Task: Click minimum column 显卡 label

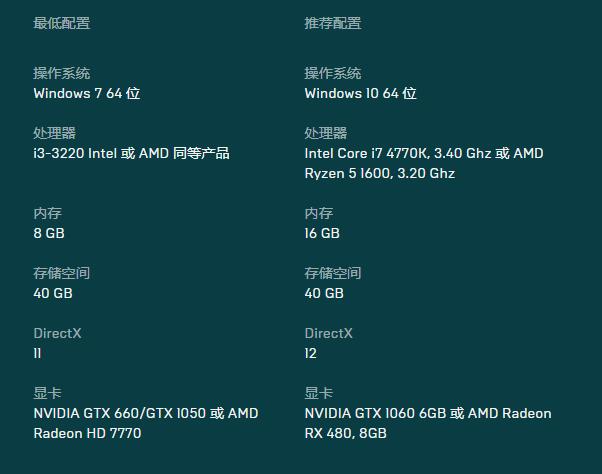Action: click(x=48, y=393)
